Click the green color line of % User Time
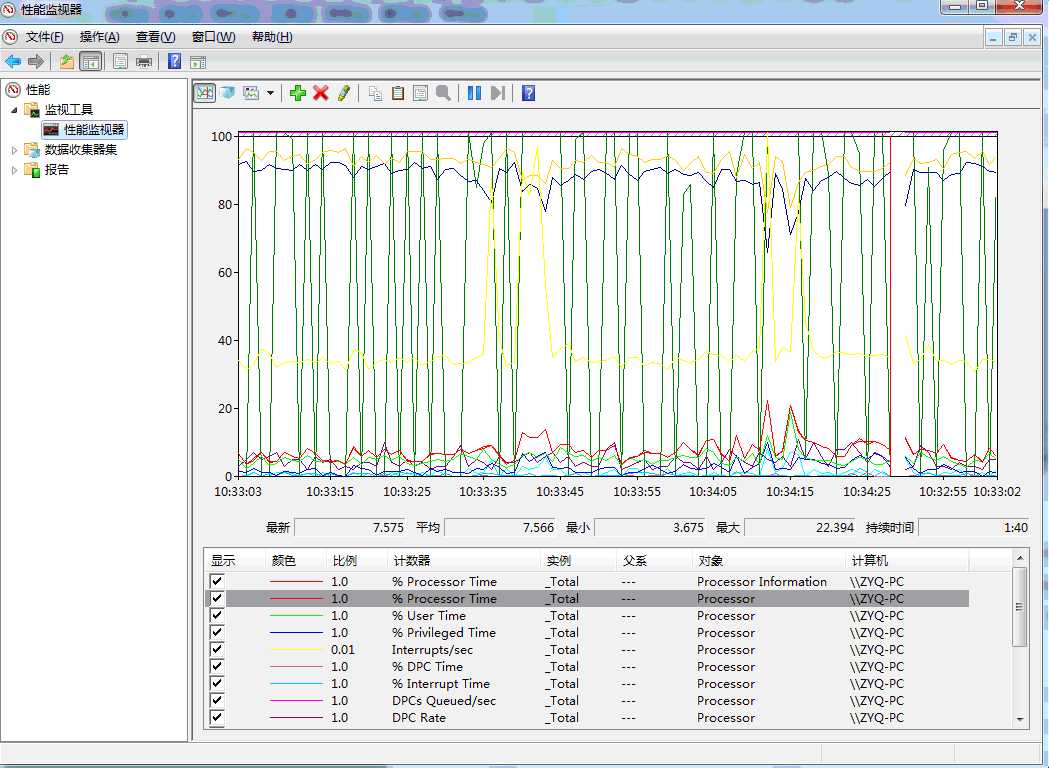Image resolution: width=1049 pixels, height=768 pixels. tap(296, 615)
